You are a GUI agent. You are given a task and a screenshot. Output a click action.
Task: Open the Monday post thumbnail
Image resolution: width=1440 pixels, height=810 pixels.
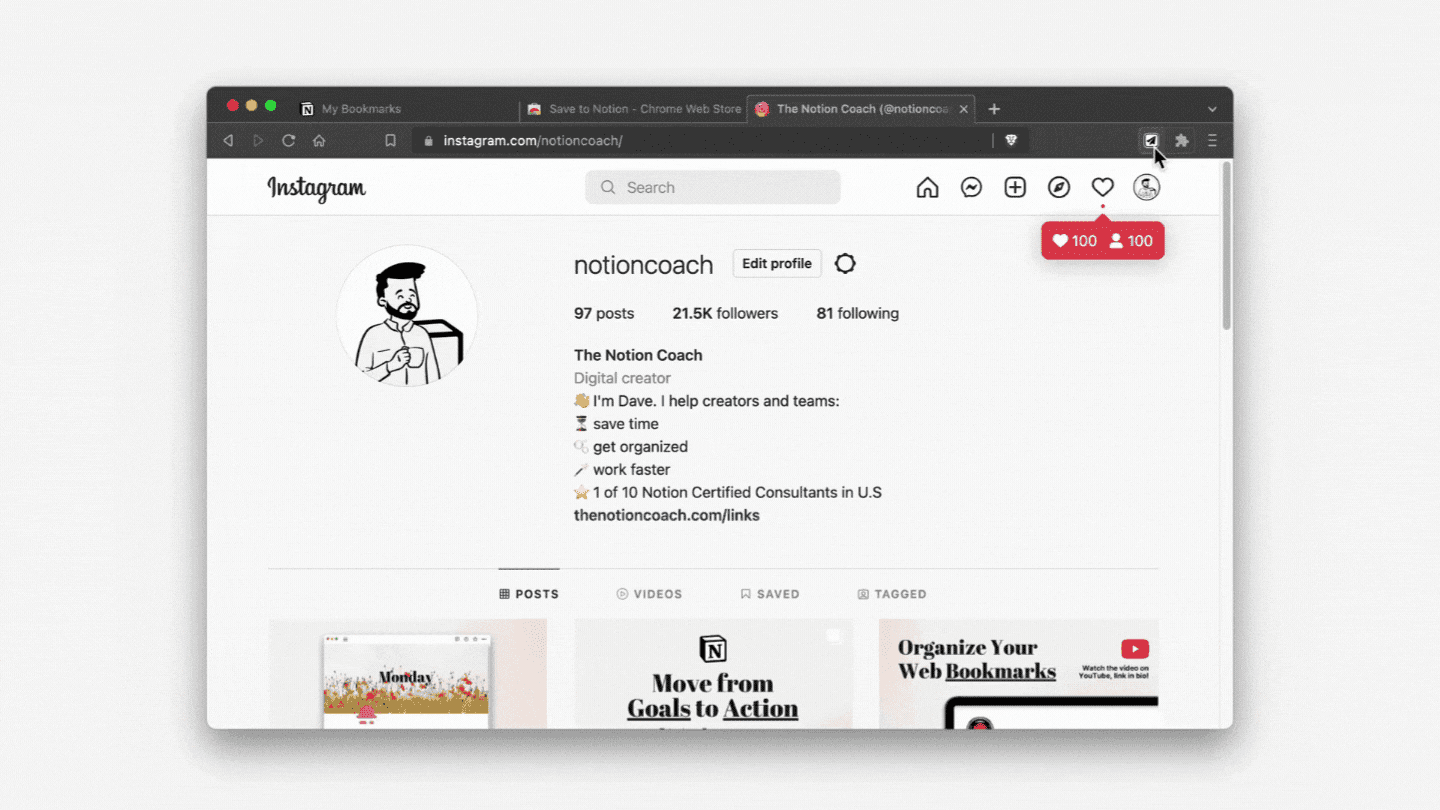(408, 674)
